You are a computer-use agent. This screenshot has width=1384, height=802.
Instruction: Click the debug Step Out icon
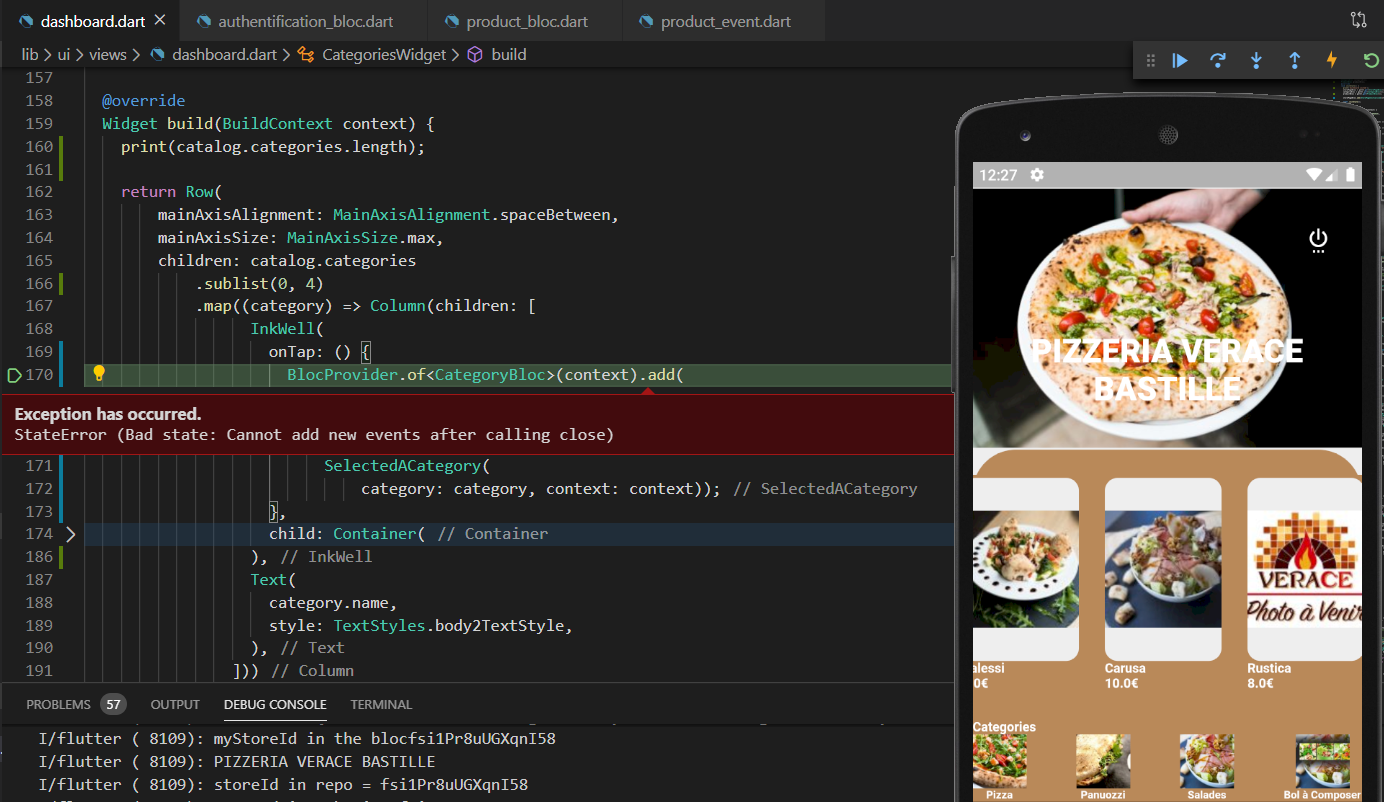point(1294,61)
